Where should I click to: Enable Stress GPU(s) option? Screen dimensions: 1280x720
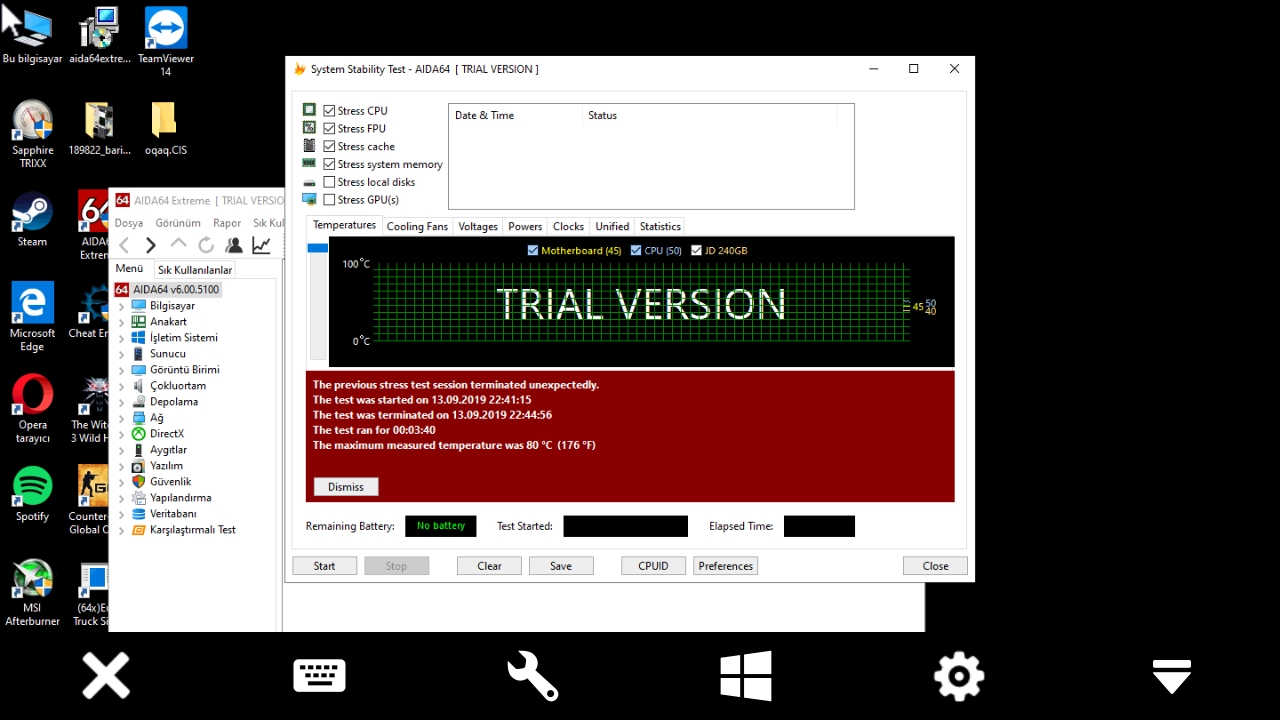click(329, 200)
